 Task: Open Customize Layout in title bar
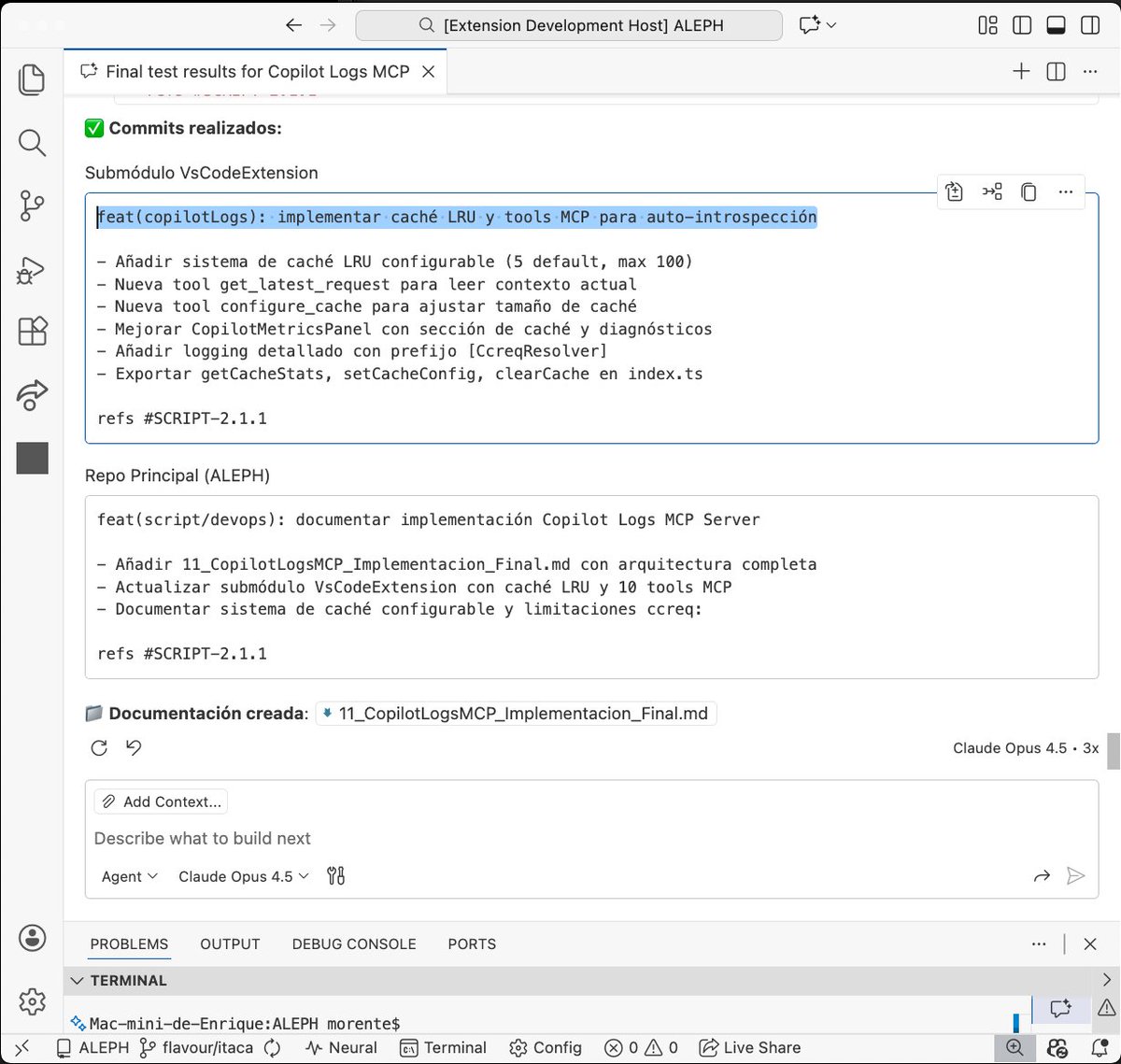tap(987, 25)
